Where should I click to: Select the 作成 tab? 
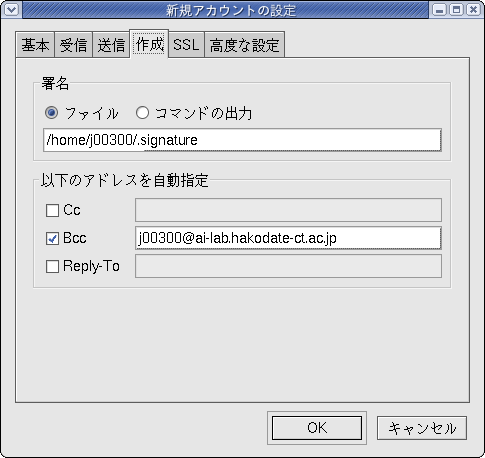(x=149, y=44)
